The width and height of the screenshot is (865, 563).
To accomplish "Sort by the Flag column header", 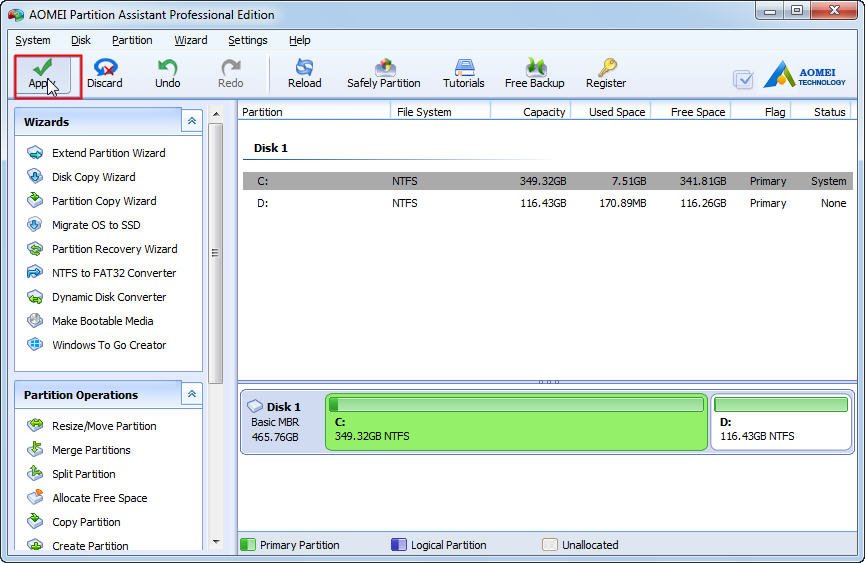I will click(x=761, y=111).
